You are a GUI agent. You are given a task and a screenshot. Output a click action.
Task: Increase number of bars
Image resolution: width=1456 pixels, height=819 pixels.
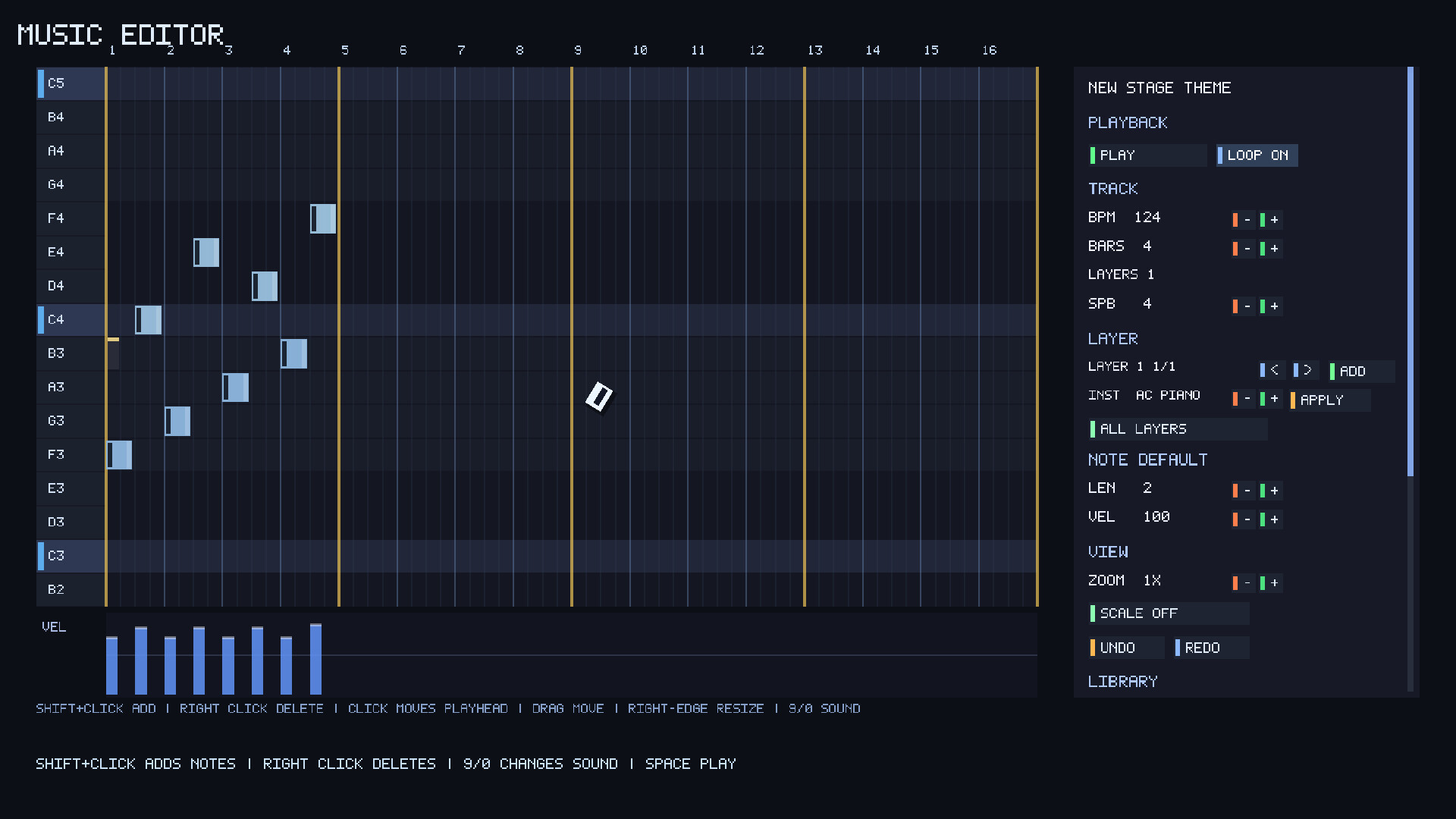1271,249
